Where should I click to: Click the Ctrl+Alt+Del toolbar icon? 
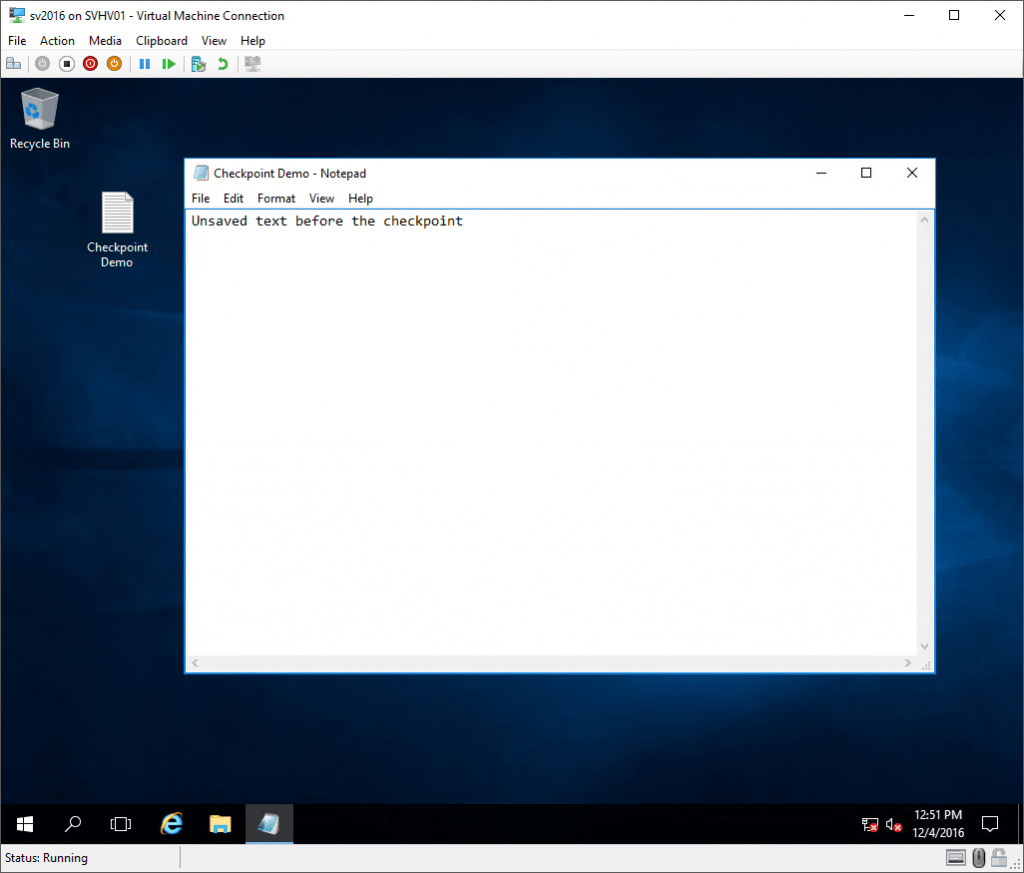click(14, 64)
